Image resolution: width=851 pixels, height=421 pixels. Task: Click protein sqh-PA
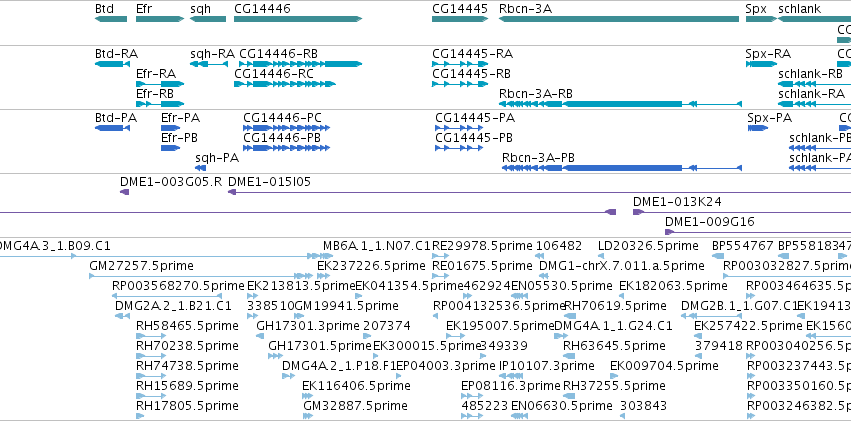201,168
